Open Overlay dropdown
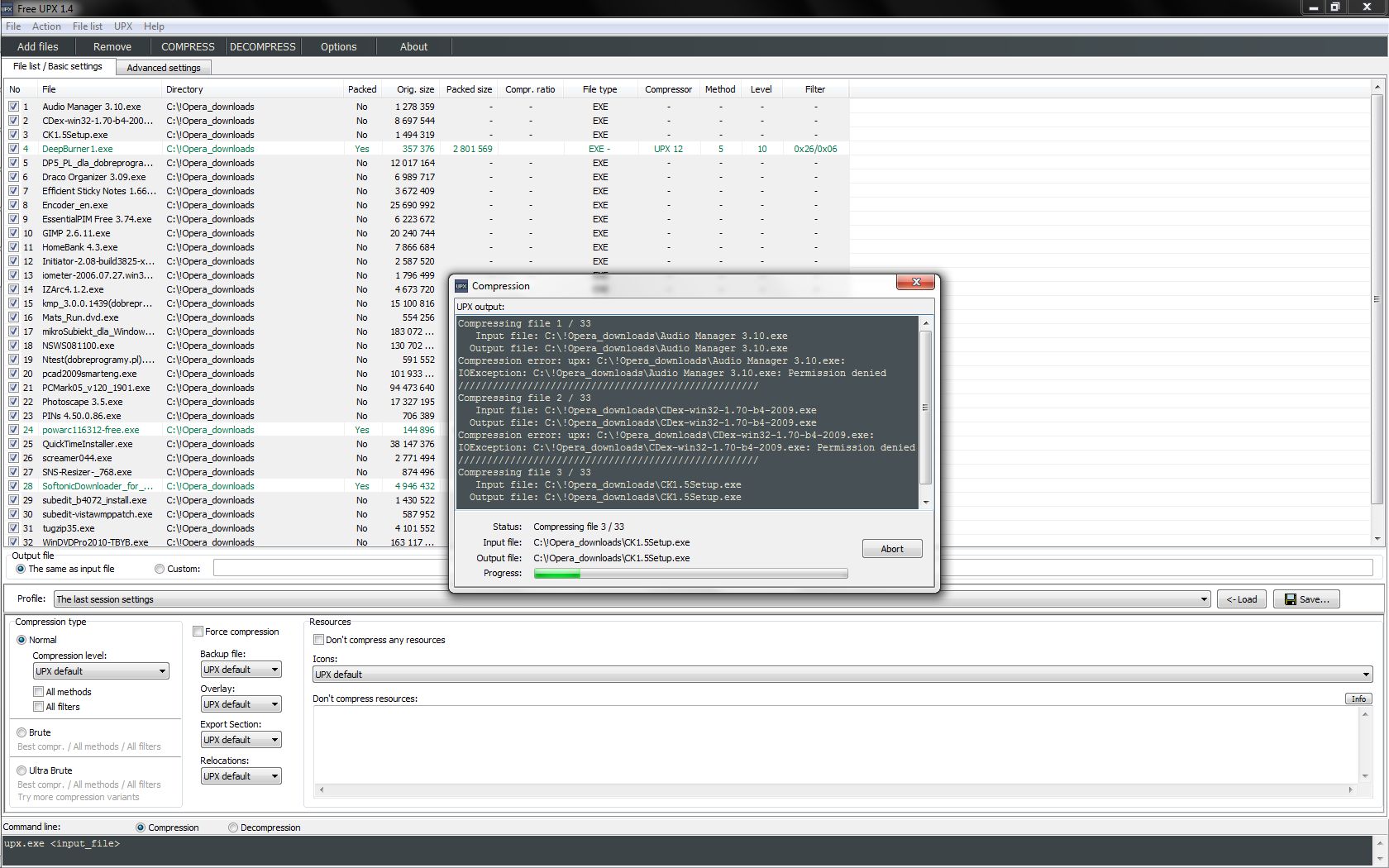 point(241,704)
